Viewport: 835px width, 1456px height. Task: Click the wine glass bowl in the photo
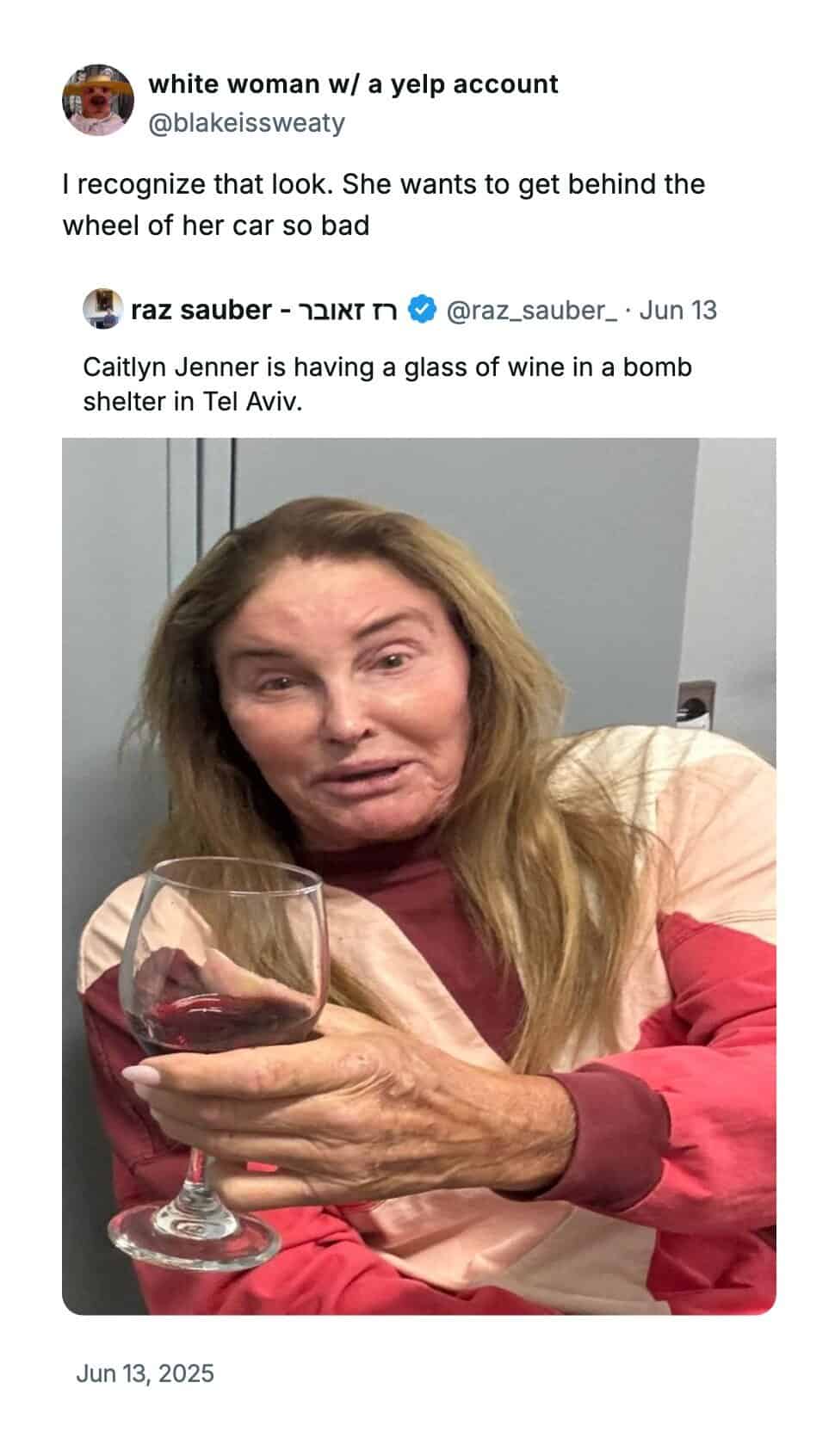click(x=222, y=955)
